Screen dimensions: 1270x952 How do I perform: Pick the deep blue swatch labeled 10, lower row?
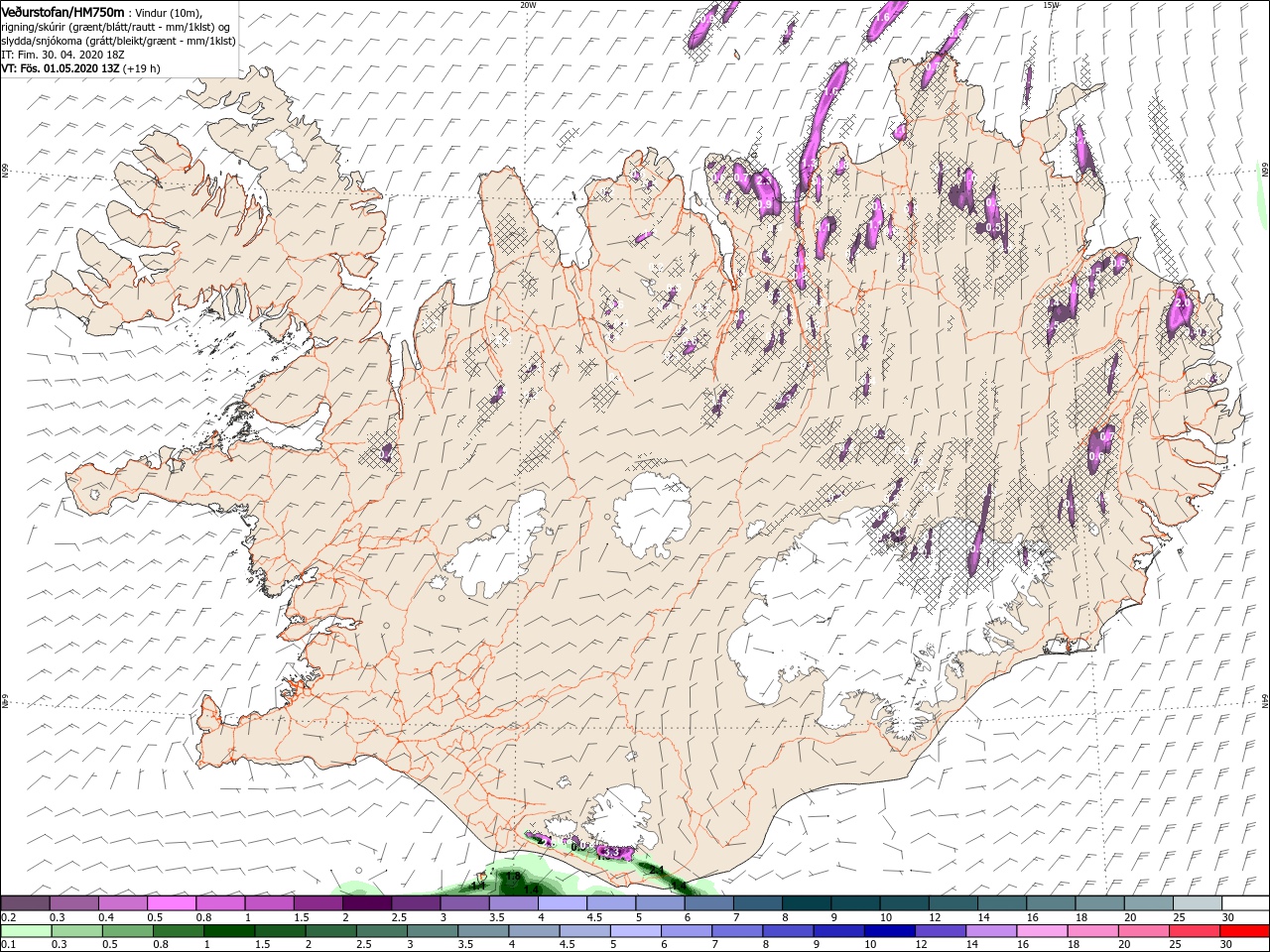(x=889, y=931)
